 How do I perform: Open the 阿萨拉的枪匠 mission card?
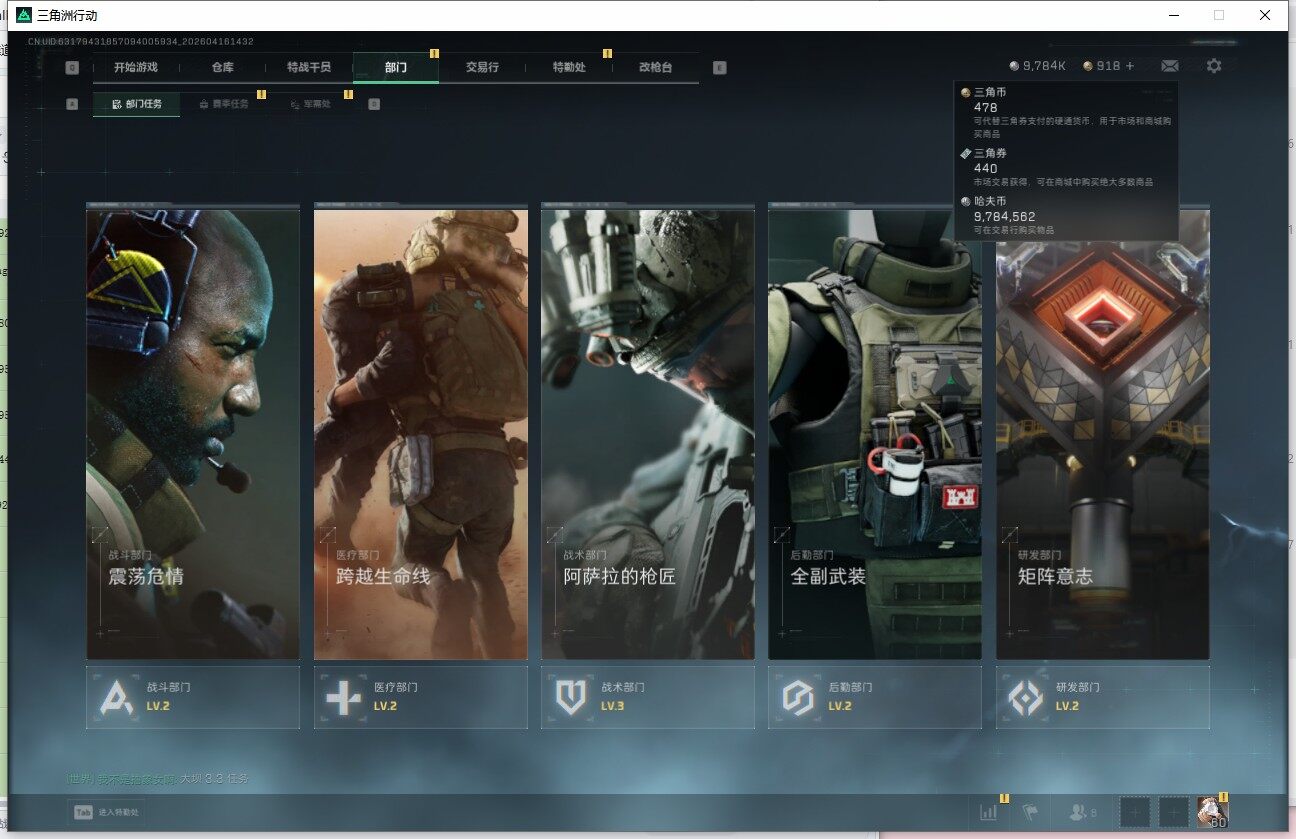click(648, 434)
